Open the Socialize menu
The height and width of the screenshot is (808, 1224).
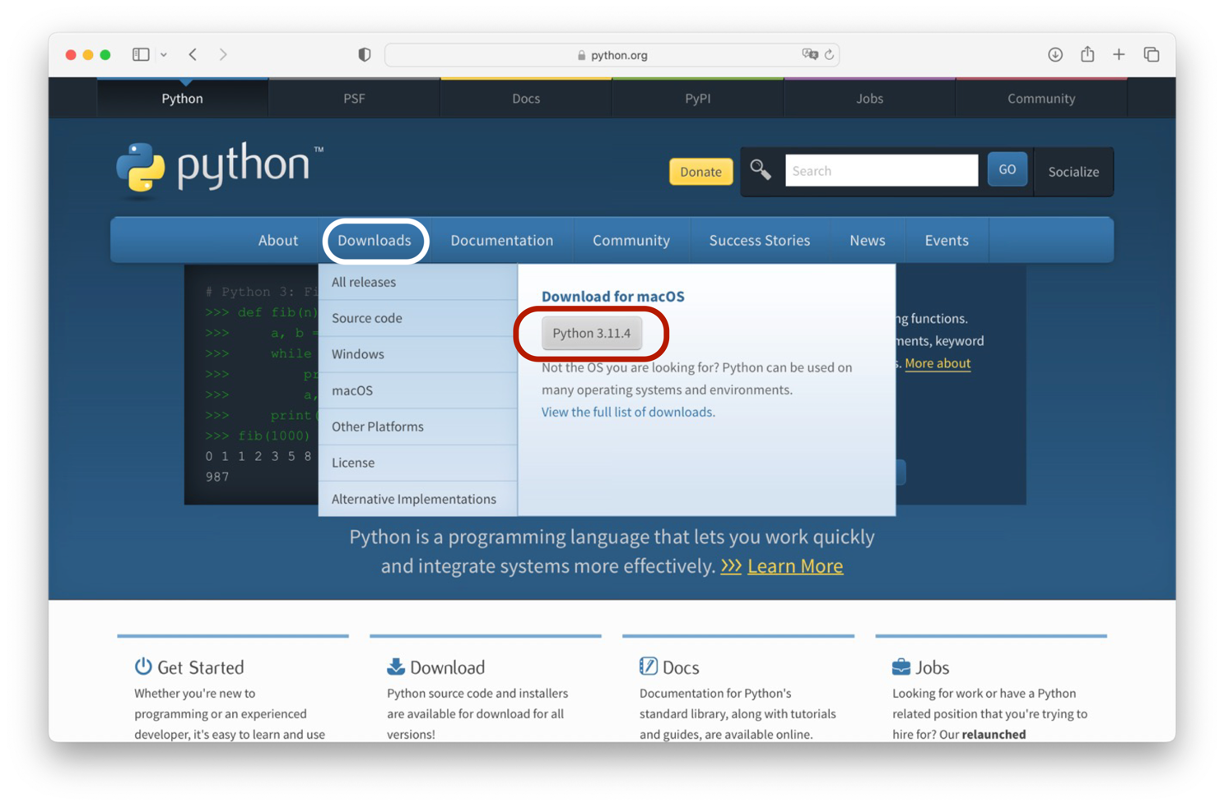tap(1073, 172)
